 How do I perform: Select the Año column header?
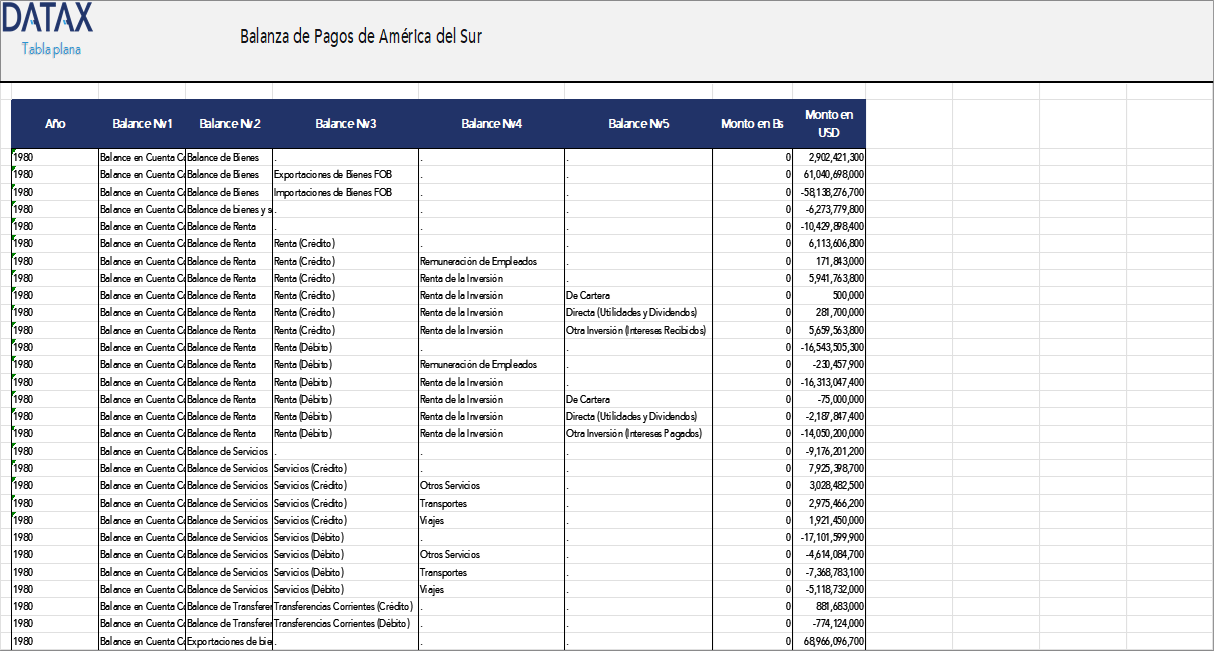[55, 123]
